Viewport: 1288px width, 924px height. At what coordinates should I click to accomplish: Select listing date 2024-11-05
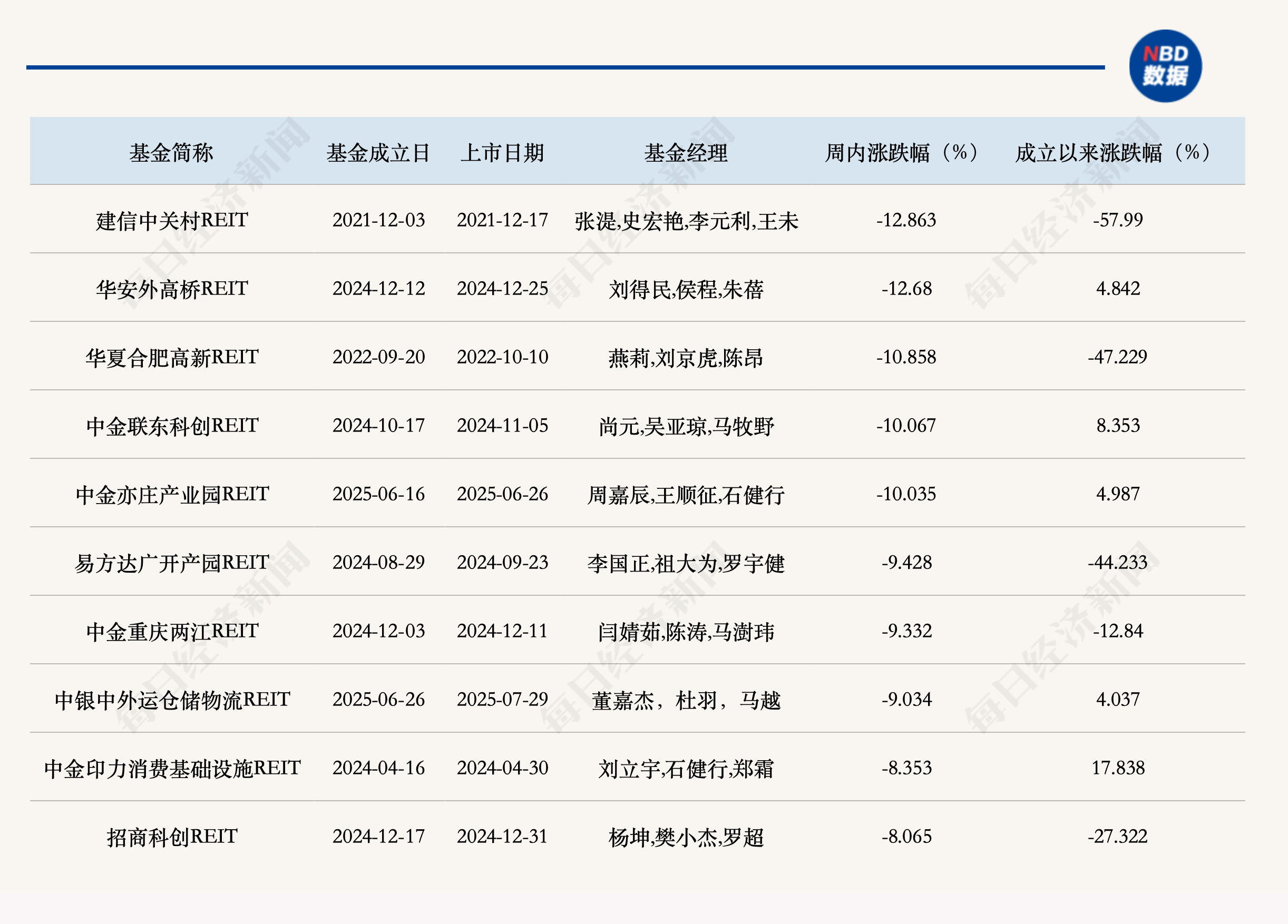503,426
